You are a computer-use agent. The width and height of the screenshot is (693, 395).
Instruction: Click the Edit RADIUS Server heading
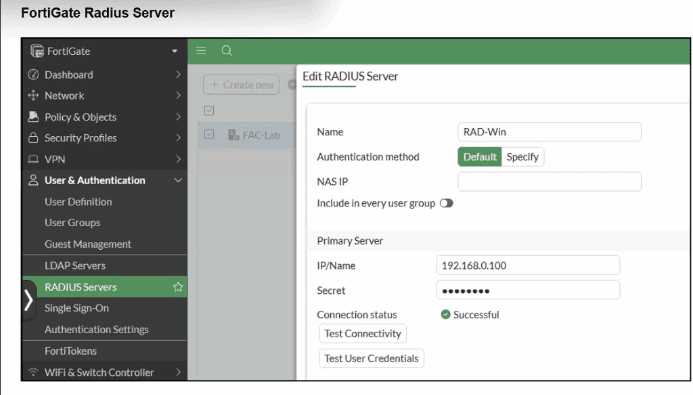(x=350, y=76)
